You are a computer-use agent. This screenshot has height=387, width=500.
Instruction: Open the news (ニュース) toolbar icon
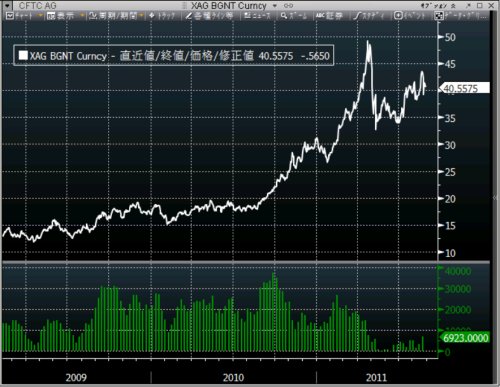[x=248, y=16]
